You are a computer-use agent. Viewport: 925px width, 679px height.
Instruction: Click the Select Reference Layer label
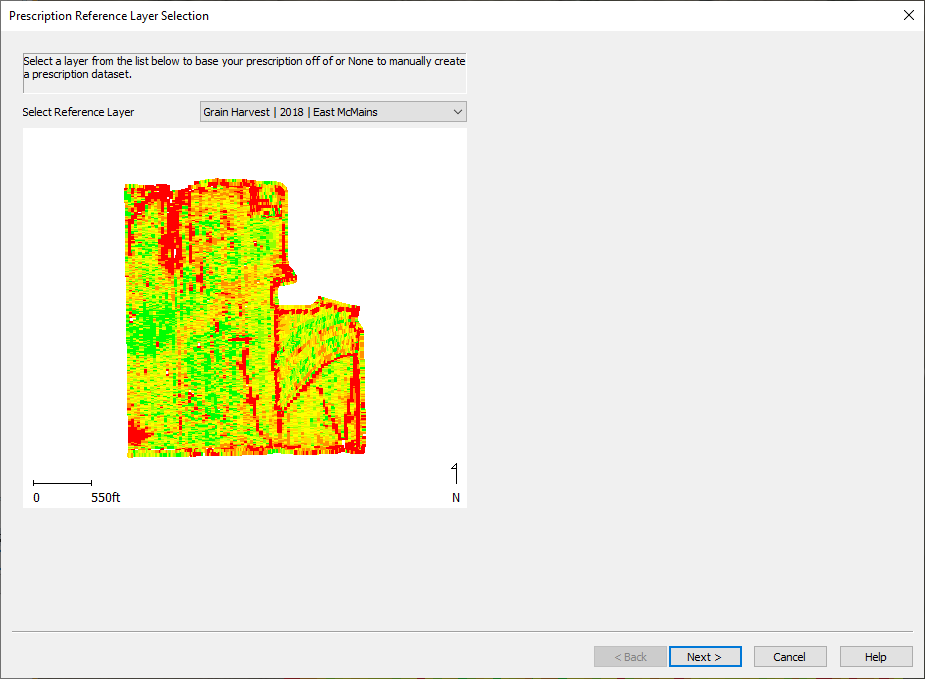(x=78, y=112)
